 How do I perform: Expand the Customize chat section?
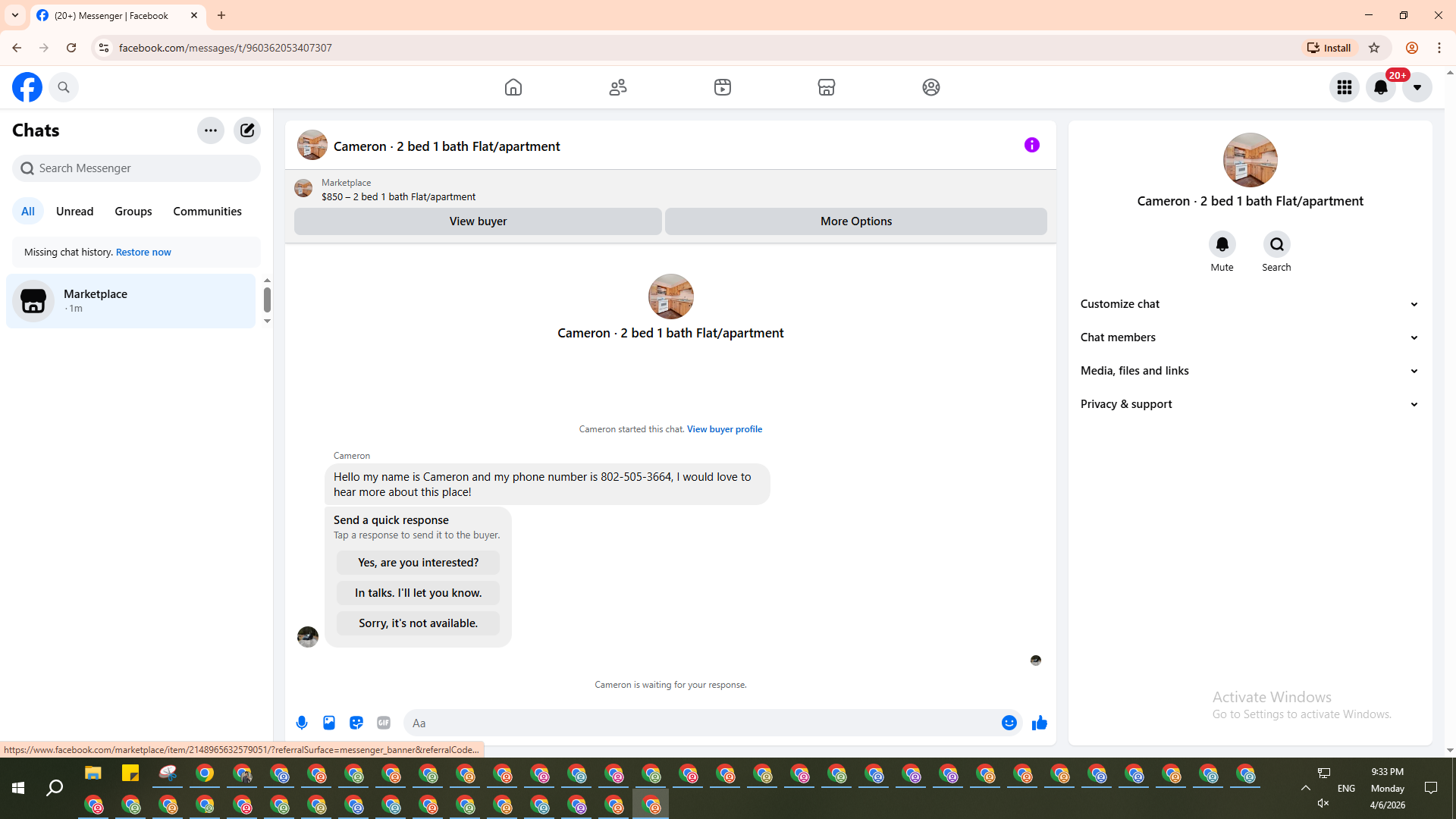pos(1250,304)
